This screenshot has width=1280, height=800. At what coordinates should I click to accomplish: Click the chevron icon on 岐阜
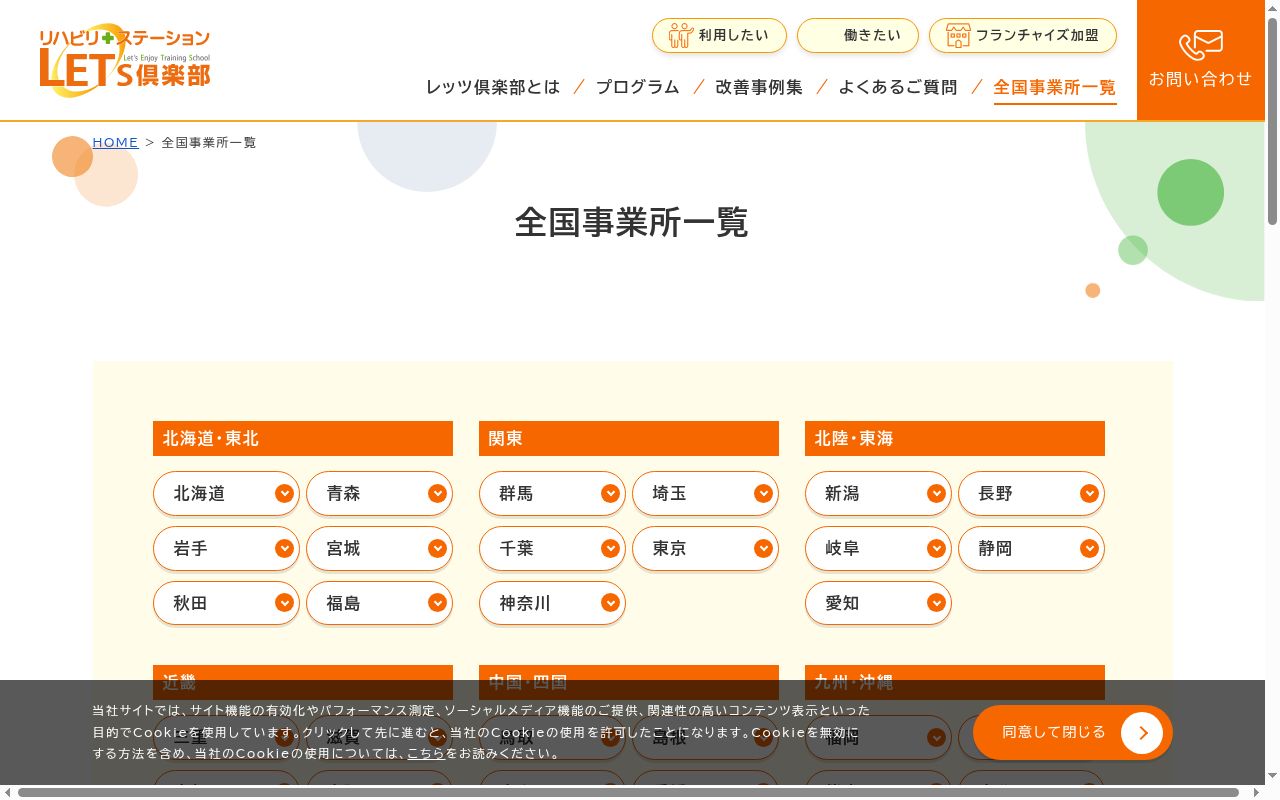[936, 548]
